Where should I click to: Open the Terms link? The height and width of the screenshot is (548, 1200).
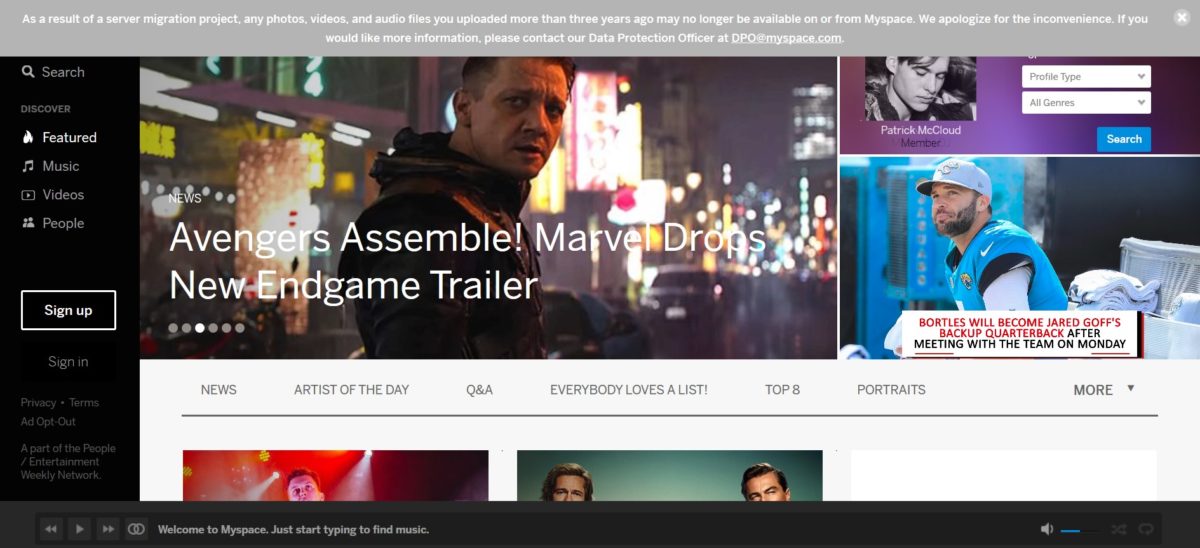[84, 403]
